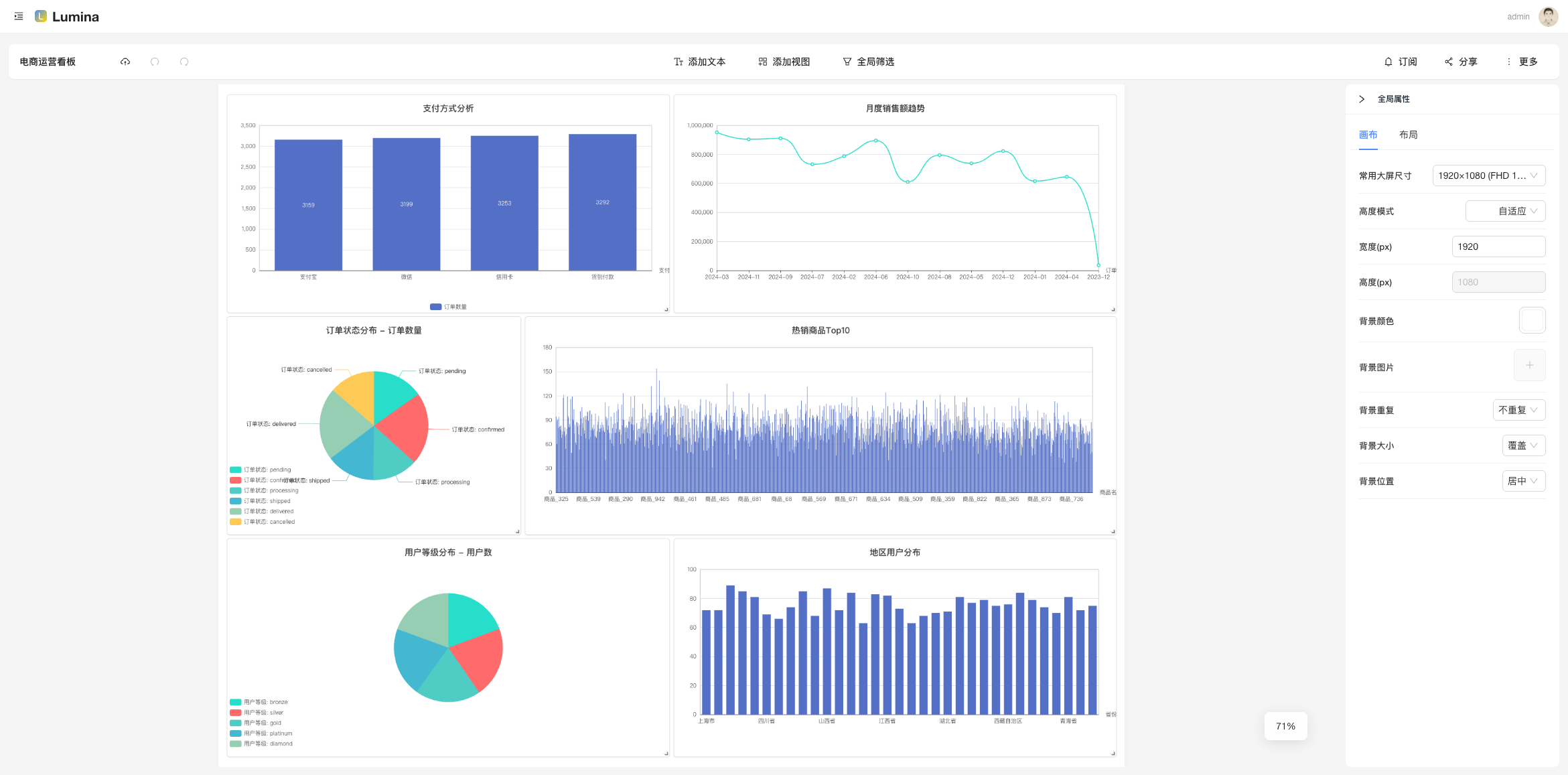Screen dimensions: 1568x775
Task: Open the 背景重复 dropdown
Action: tap(1518, 410)
